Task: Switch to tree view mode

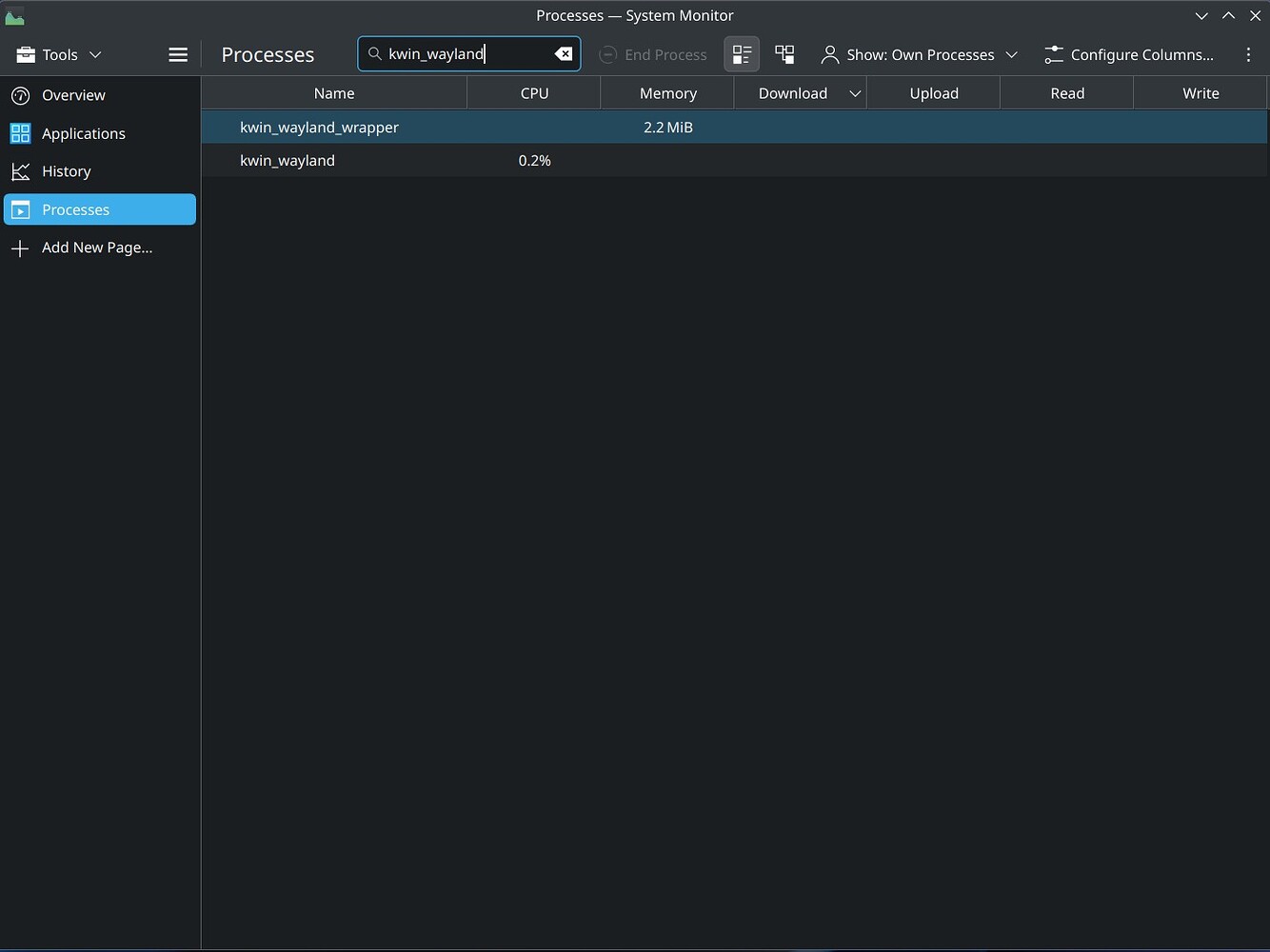Action: [784, 54]
